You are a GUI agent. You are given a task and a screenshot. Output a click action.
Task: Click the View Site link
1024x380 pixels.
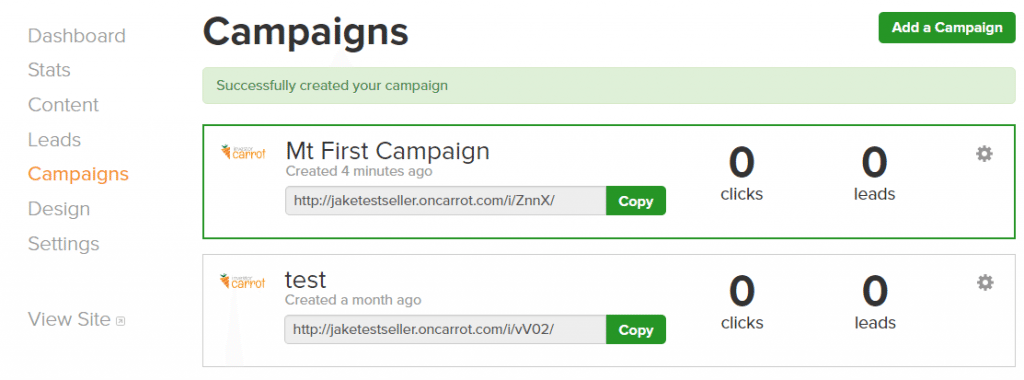coord(69,320)
